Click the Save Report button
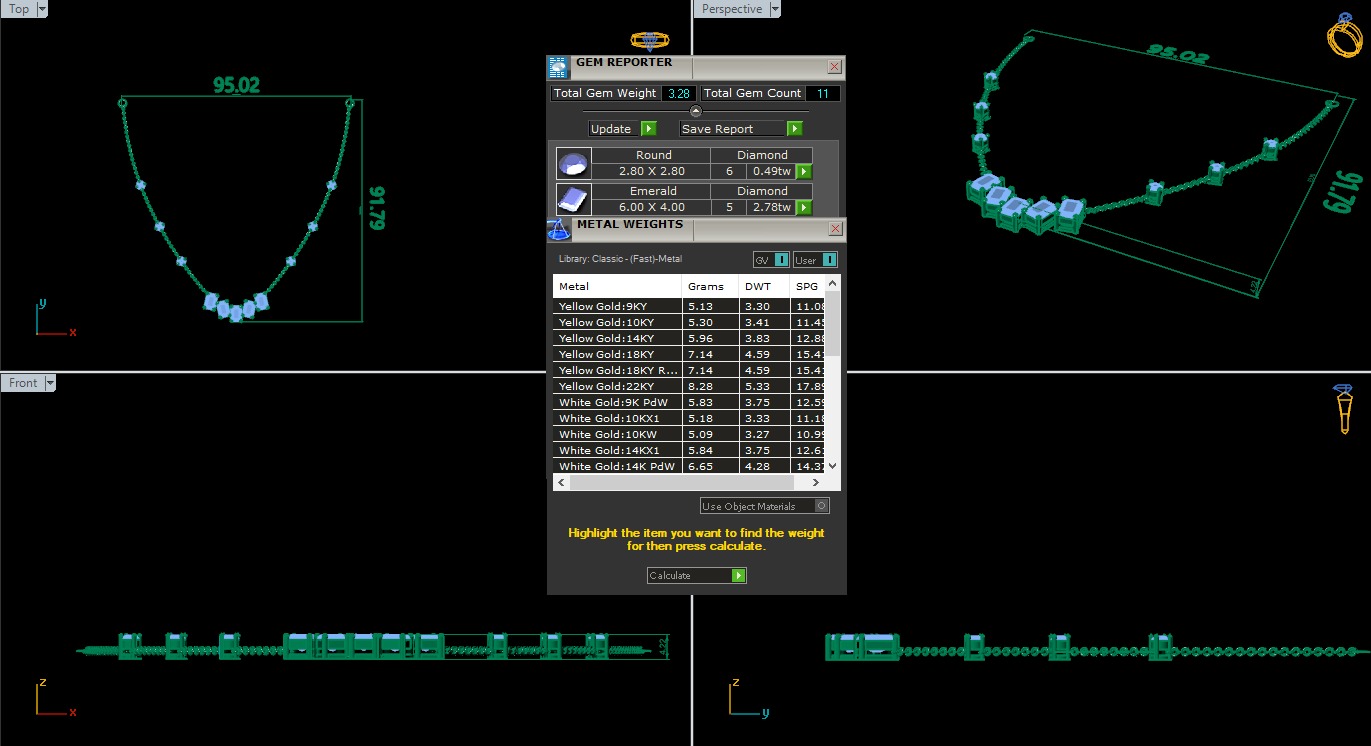The width and height of the screenshot is (1371, 746). (732, 129)
